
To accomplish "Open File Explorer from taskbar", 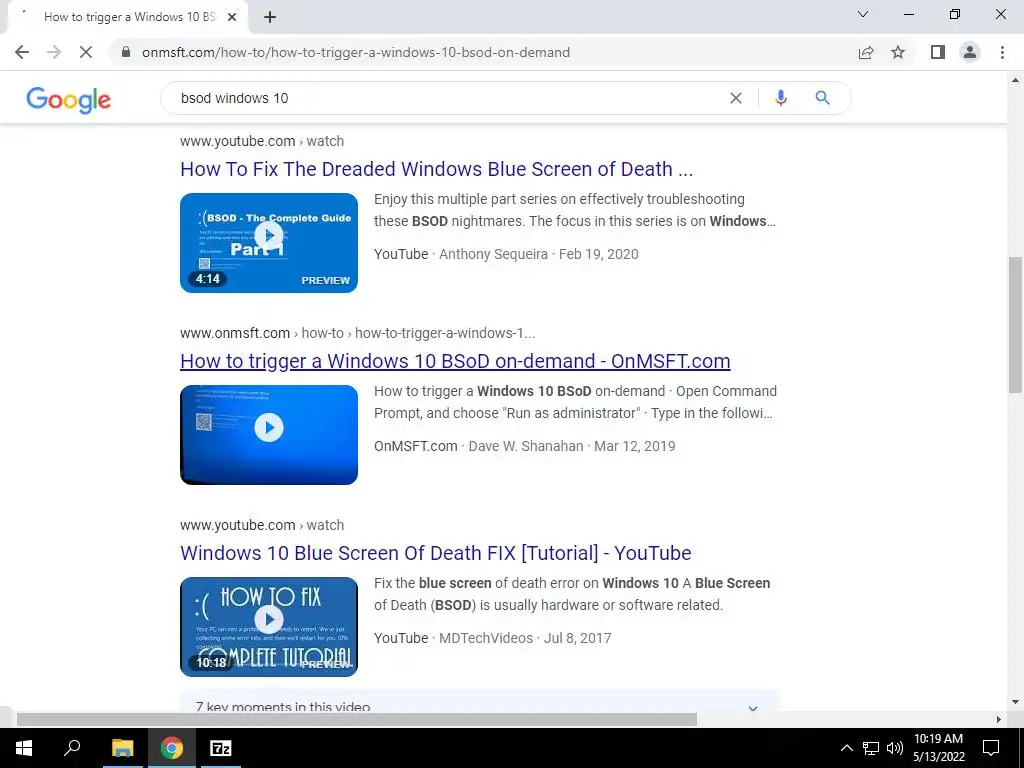I will coord(122,748).
